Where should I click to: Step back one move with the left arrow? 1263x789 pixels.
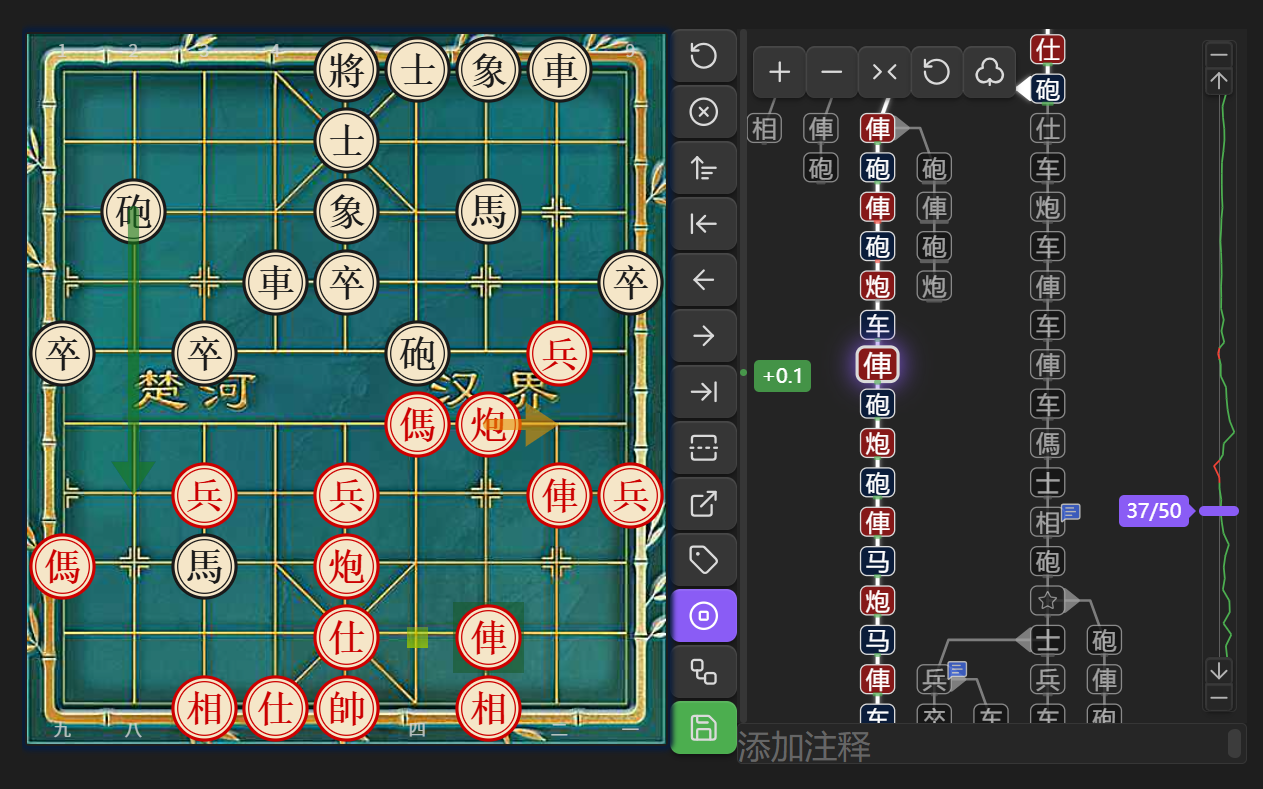704,279
